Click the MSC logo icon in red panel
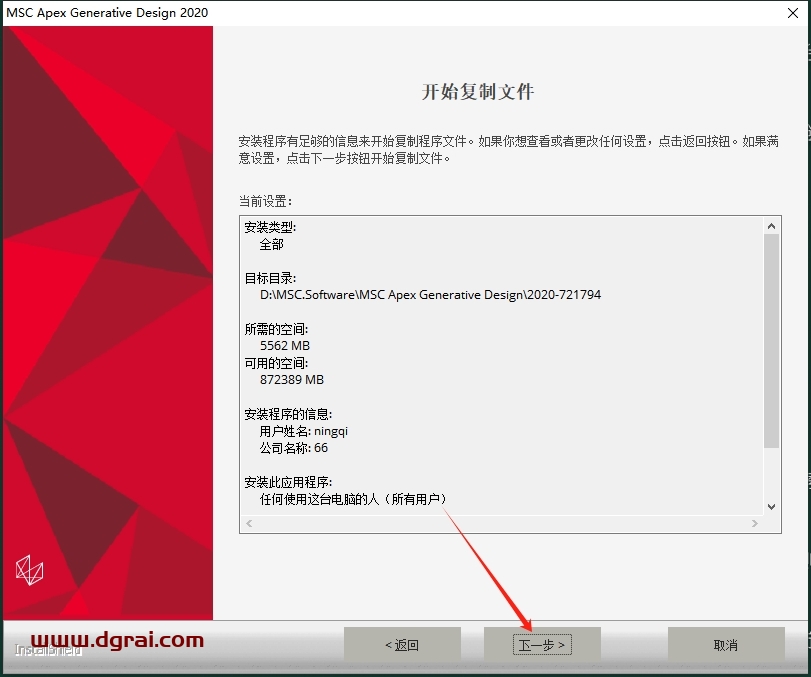 tap(29, 570)
